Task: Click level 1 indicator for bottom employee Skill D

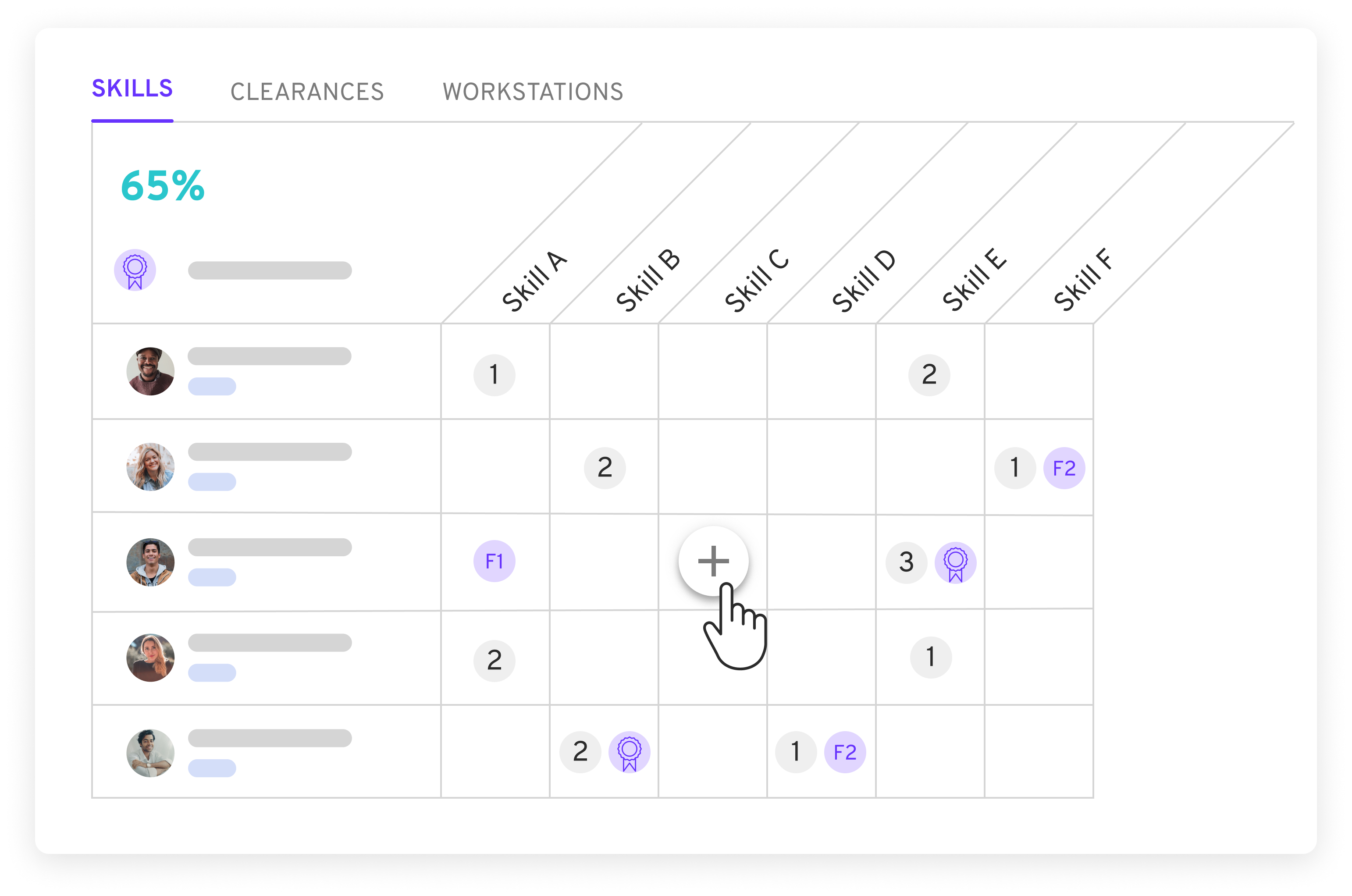Action: click(x=794, y=750)
